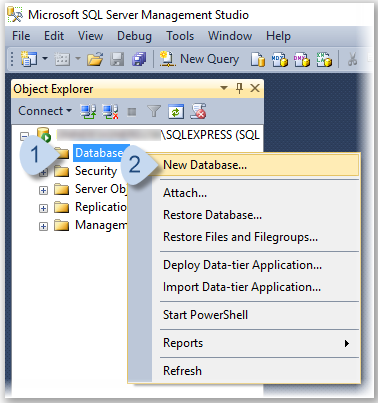Image resolution: width=378 pixels, height=403 pixels.
Task: Click the Disconnect server icon
Action: point(110,111)
